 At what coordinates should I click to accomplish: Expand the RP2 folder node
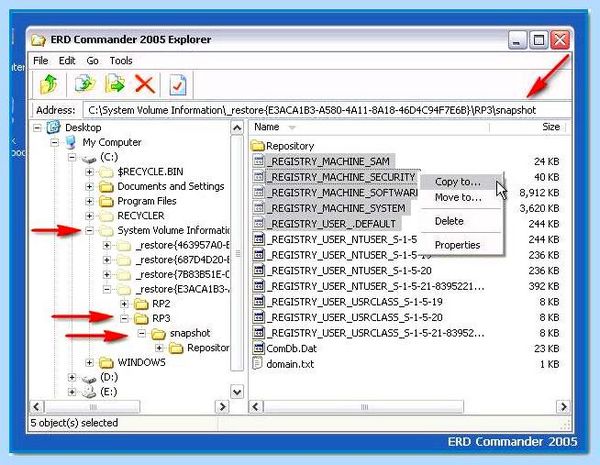[x=124, y=304]
